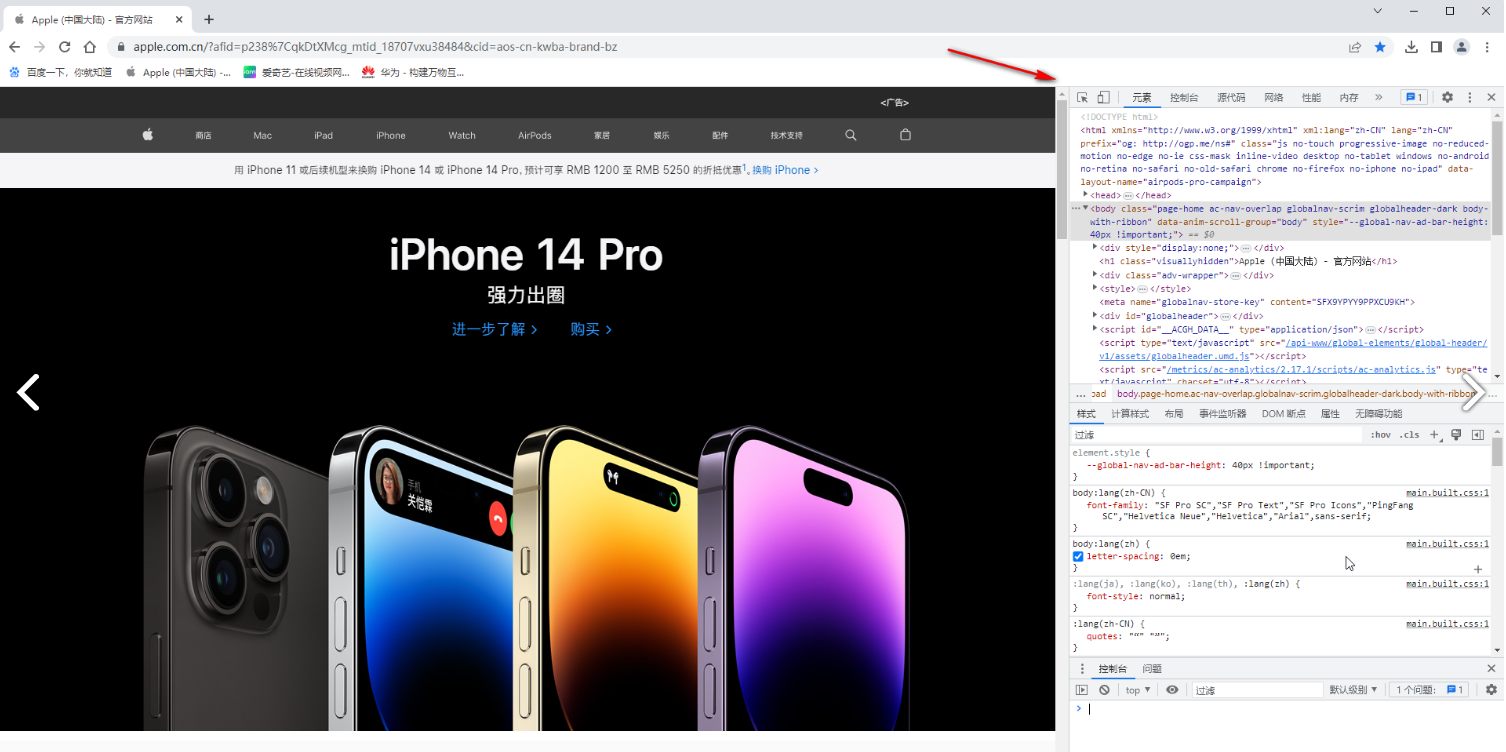1506x752 pixels.
Task: Click the console 过滤 filter input
Action: click(1257, 690)
